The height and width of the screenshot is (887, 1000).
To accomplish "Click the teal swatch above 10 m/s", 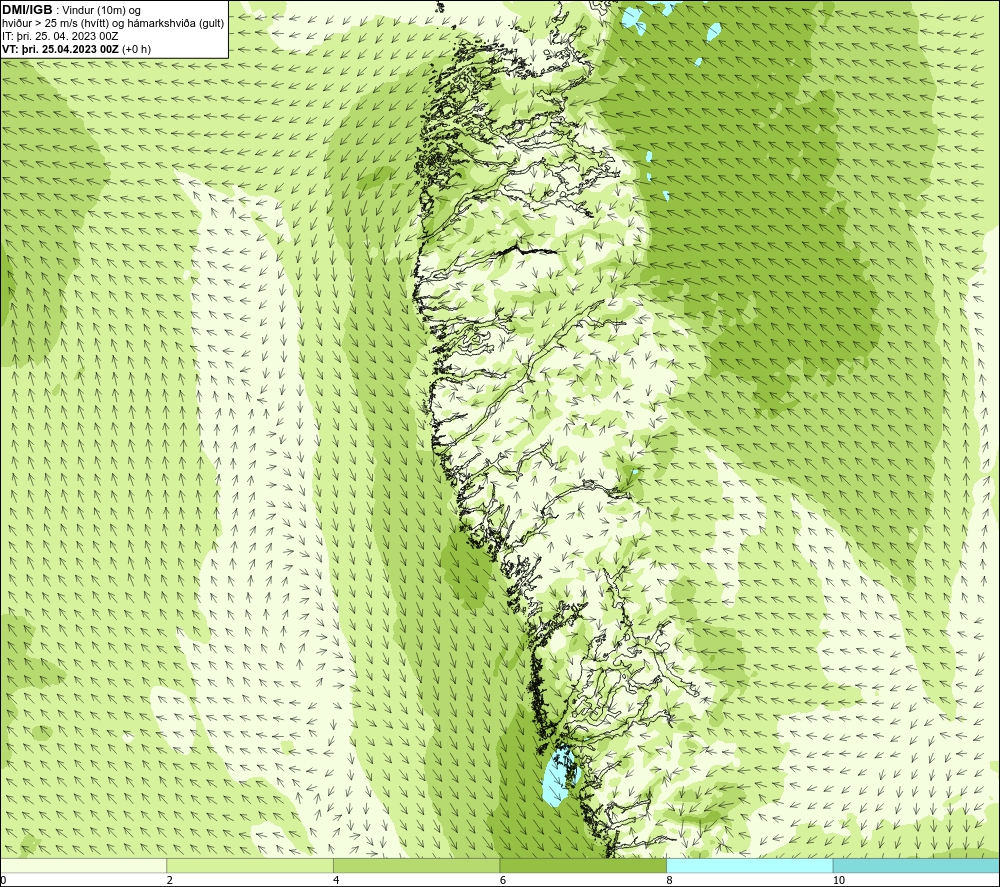I will pos(916,865).
